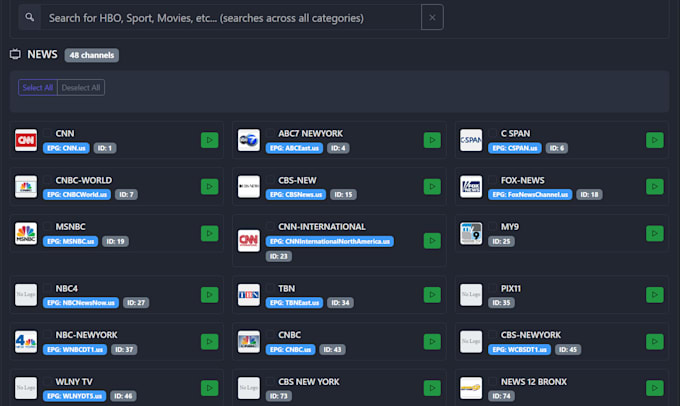The image size is (680, 406).
Task: Click the EPG: CNN.us tag
Action: point(66,148)
